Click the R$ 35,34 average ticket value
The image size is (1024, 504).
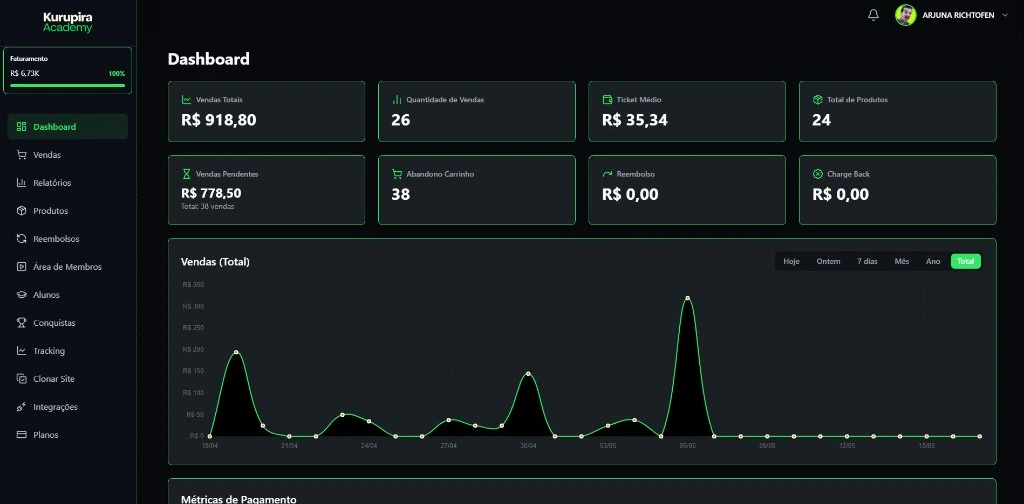(635, 120)
